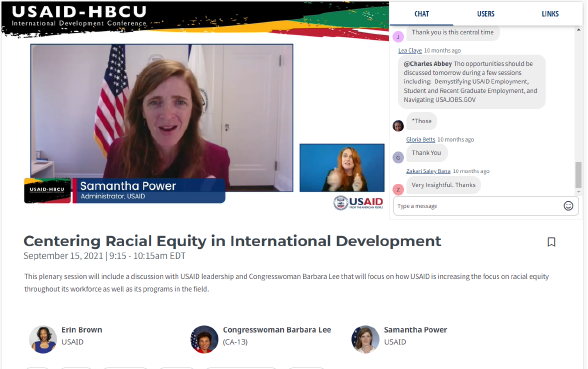Image resolution: width=588 pixels, height=369 pixels.
Task: Switch to the CHAT tab
Action: (x=422, y=14)
